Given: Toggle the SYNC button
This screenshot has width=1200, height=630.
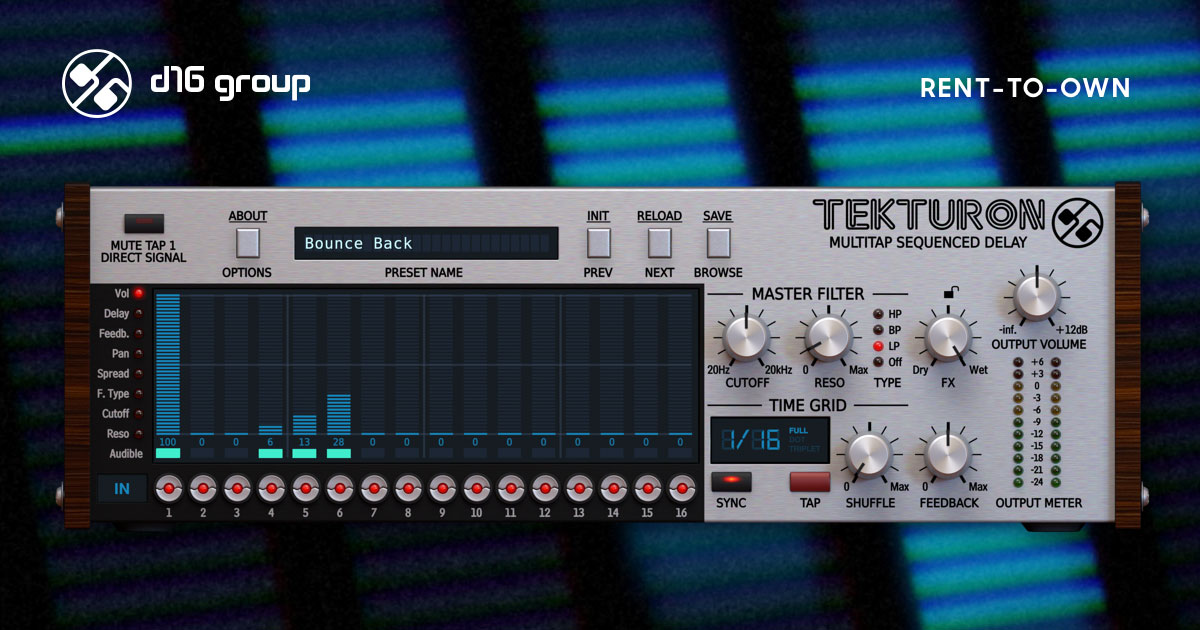Looking at the screenshot, I should (731, 480).
